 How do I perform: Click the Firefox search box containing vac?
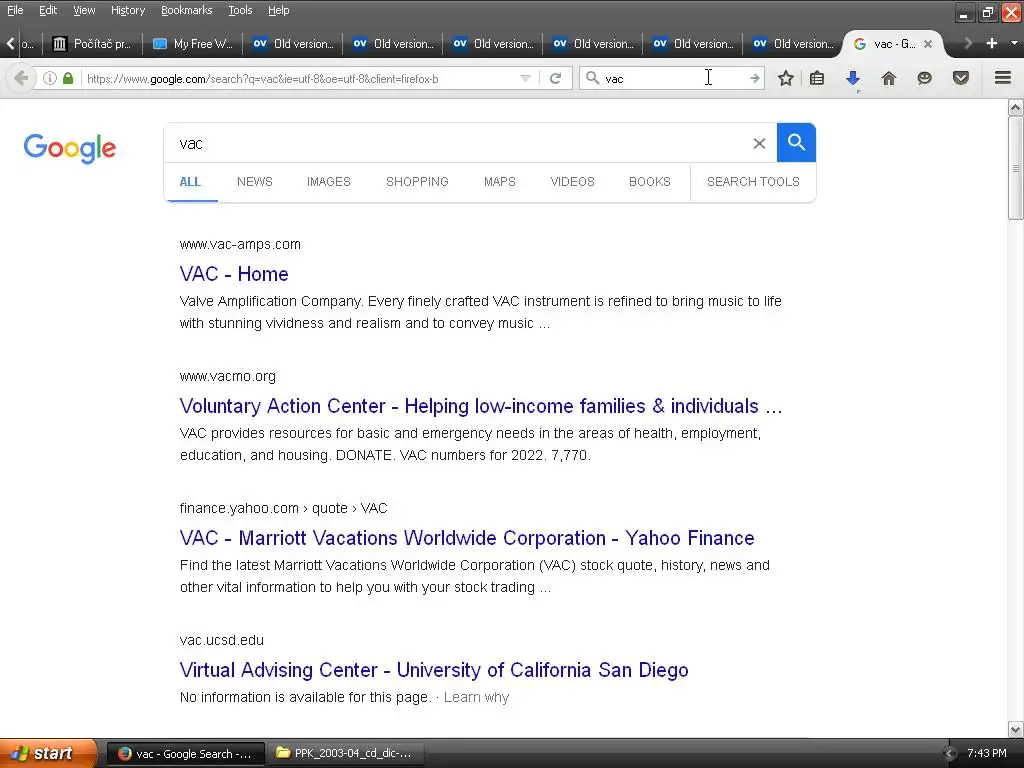click(673, 78)
